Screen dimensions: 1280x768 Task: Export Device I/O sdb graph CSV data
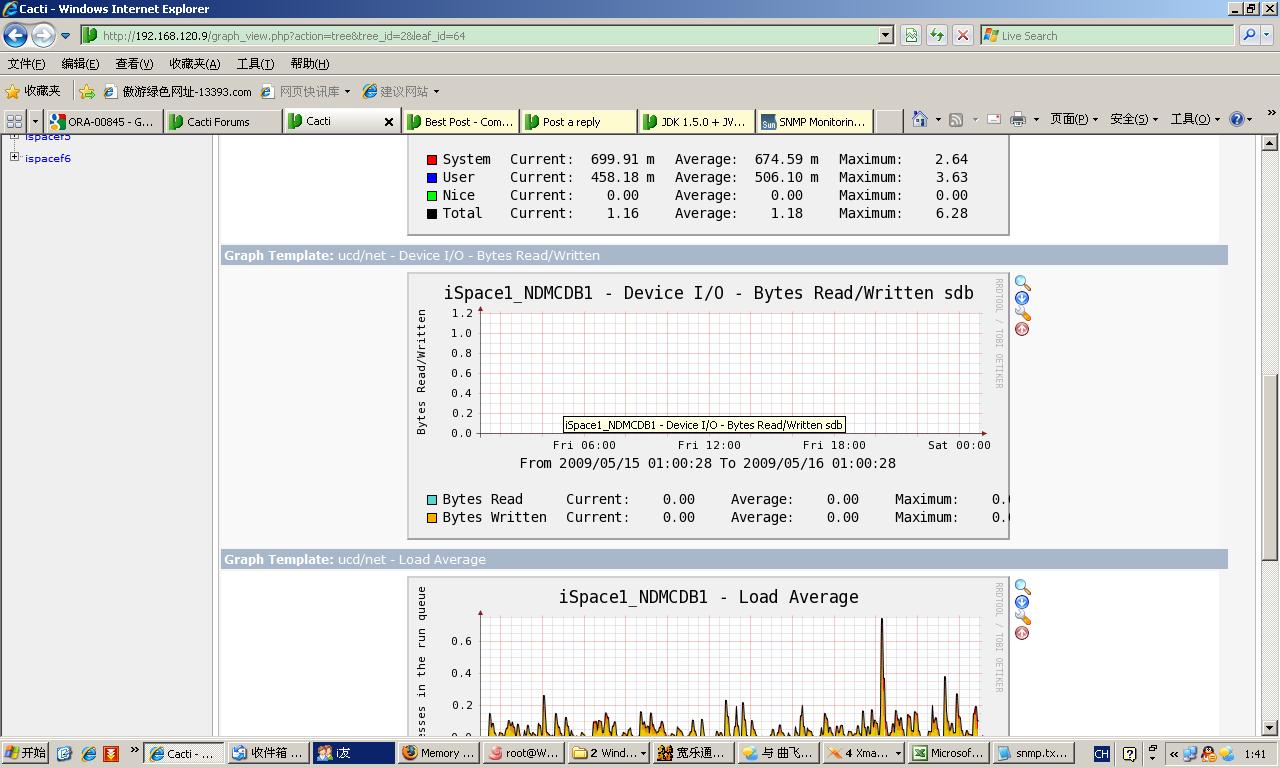click(1022, 298)
